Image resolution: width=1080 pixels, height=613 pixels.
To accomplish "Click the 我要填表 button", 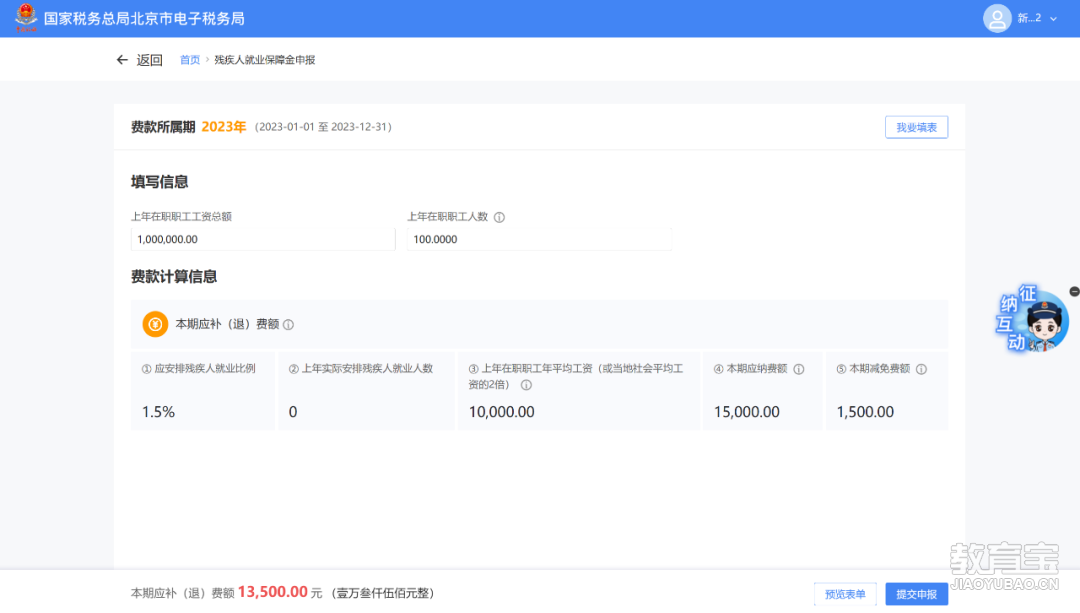I will 916,127.
